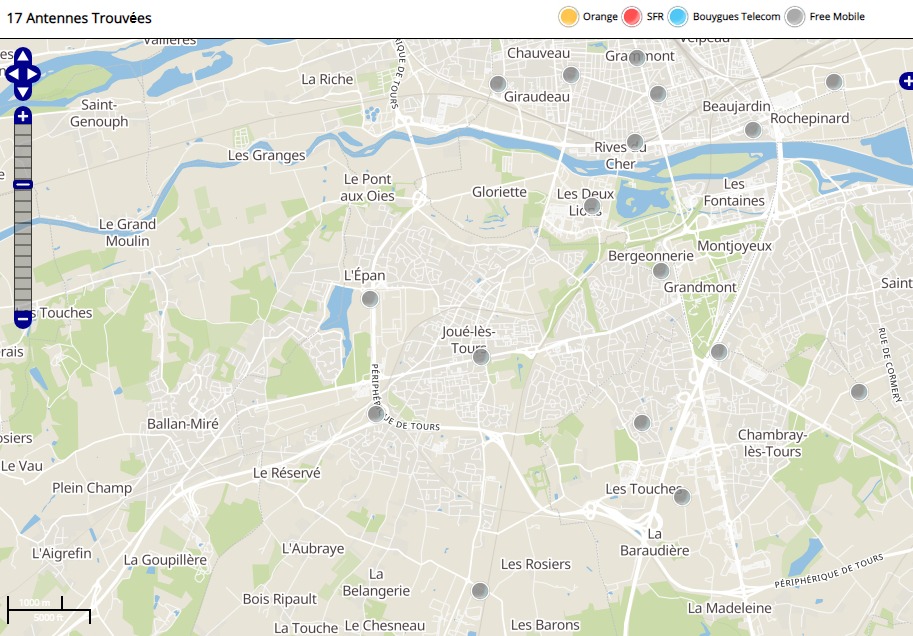Viewport: 913px width, 636px height.
Task: Click the 'Les Granges' map label
Action: tap(267, 156)
